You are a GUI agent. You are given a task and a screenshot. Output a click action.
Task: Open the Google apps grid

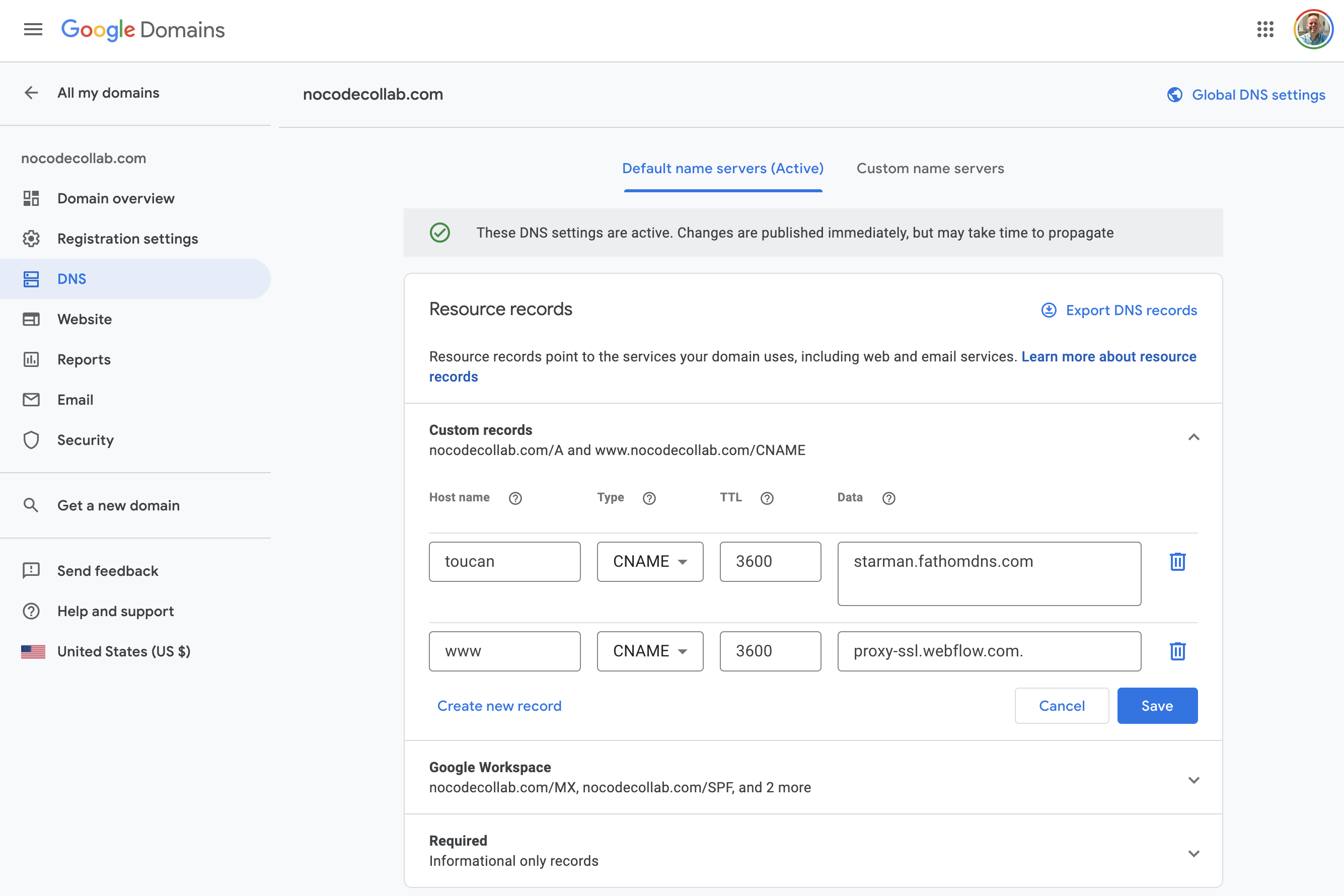(x=1265, y=29)
